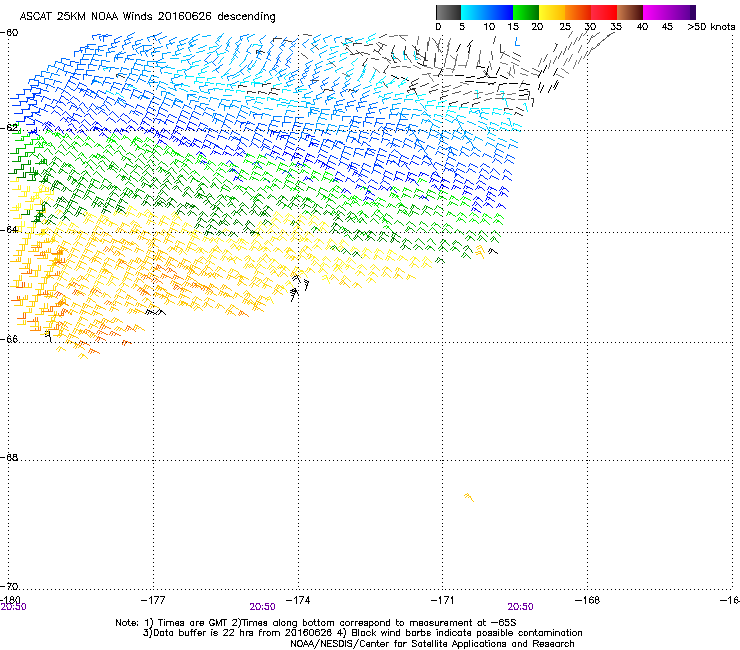Click the purple '20:50' time label below -180
Image resolution: width=740 pixels, height=650 pixels.
[x=13, y=607]
